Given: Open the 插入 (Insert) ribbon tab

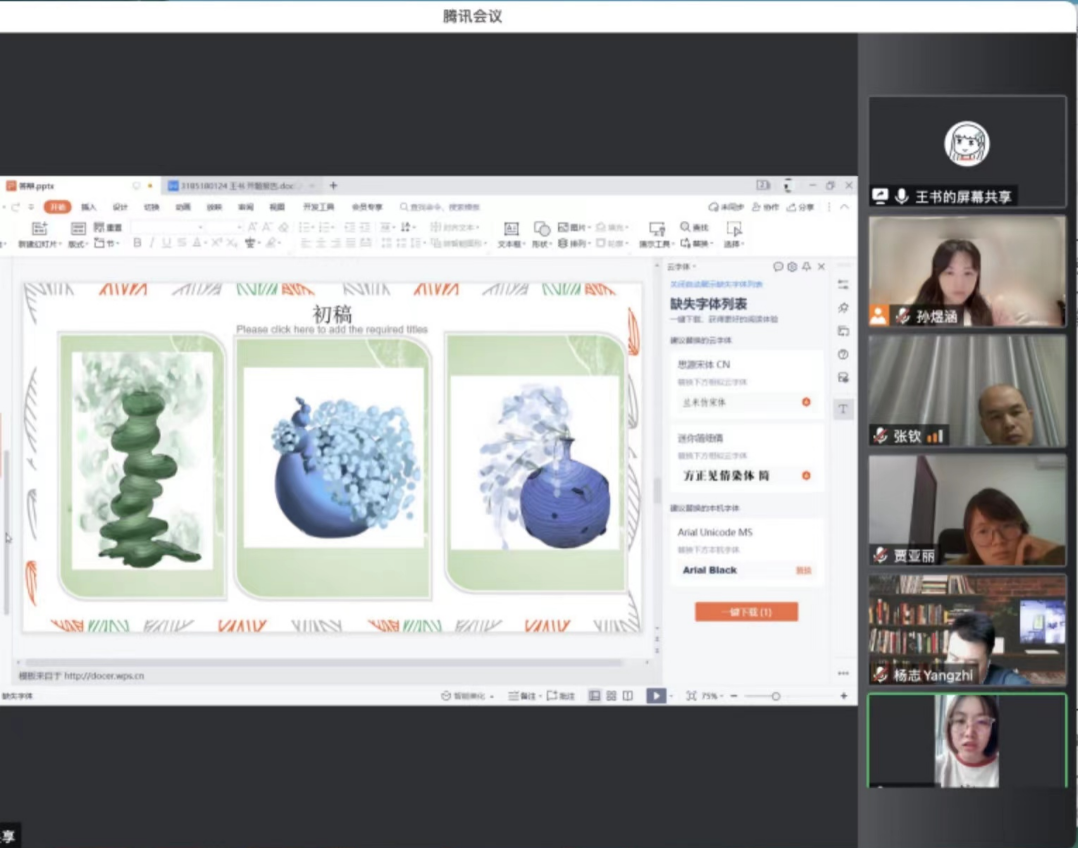Looking at the screenshot, I should pyautogui.click(x=89, y=207).
